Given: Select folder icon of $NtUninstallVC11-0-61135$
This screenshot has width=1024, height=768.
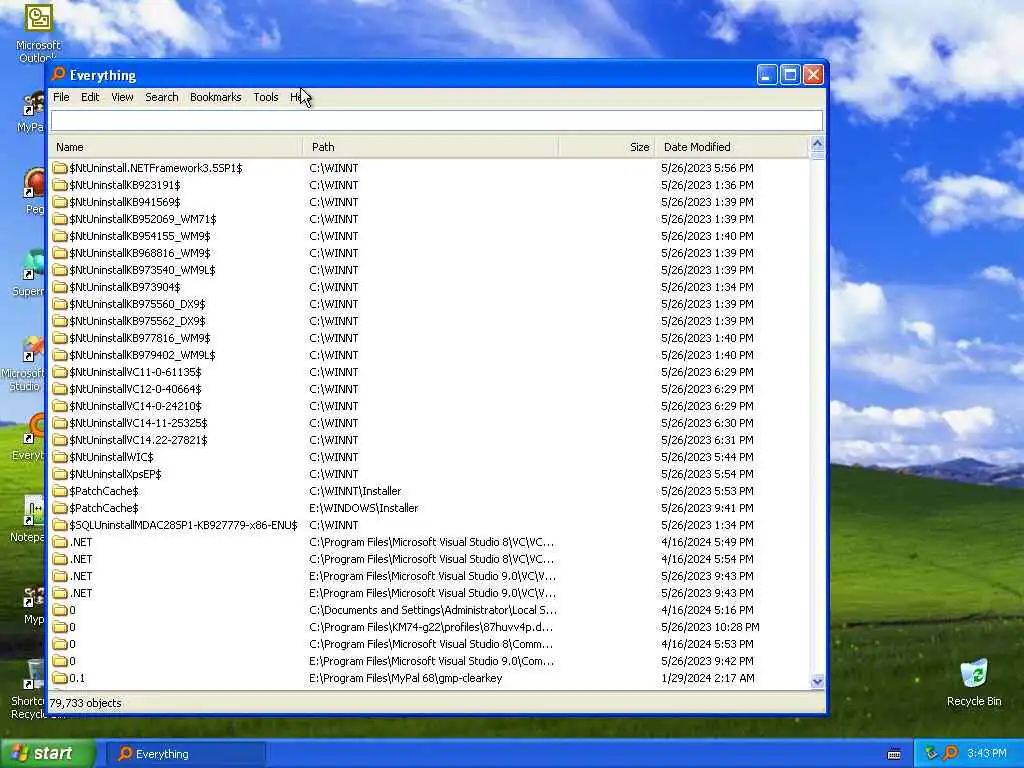Looking at the screenshot, I should tap(60, 372).
